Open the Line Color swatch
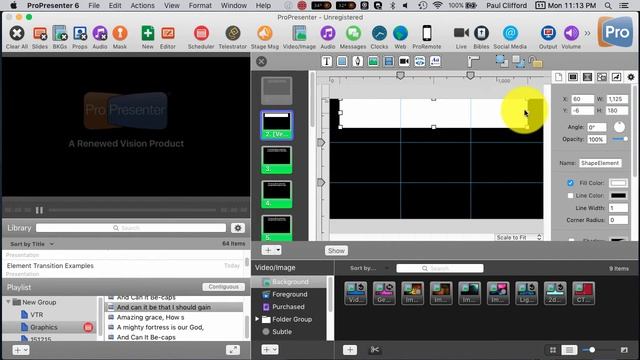 coord(618,196)
